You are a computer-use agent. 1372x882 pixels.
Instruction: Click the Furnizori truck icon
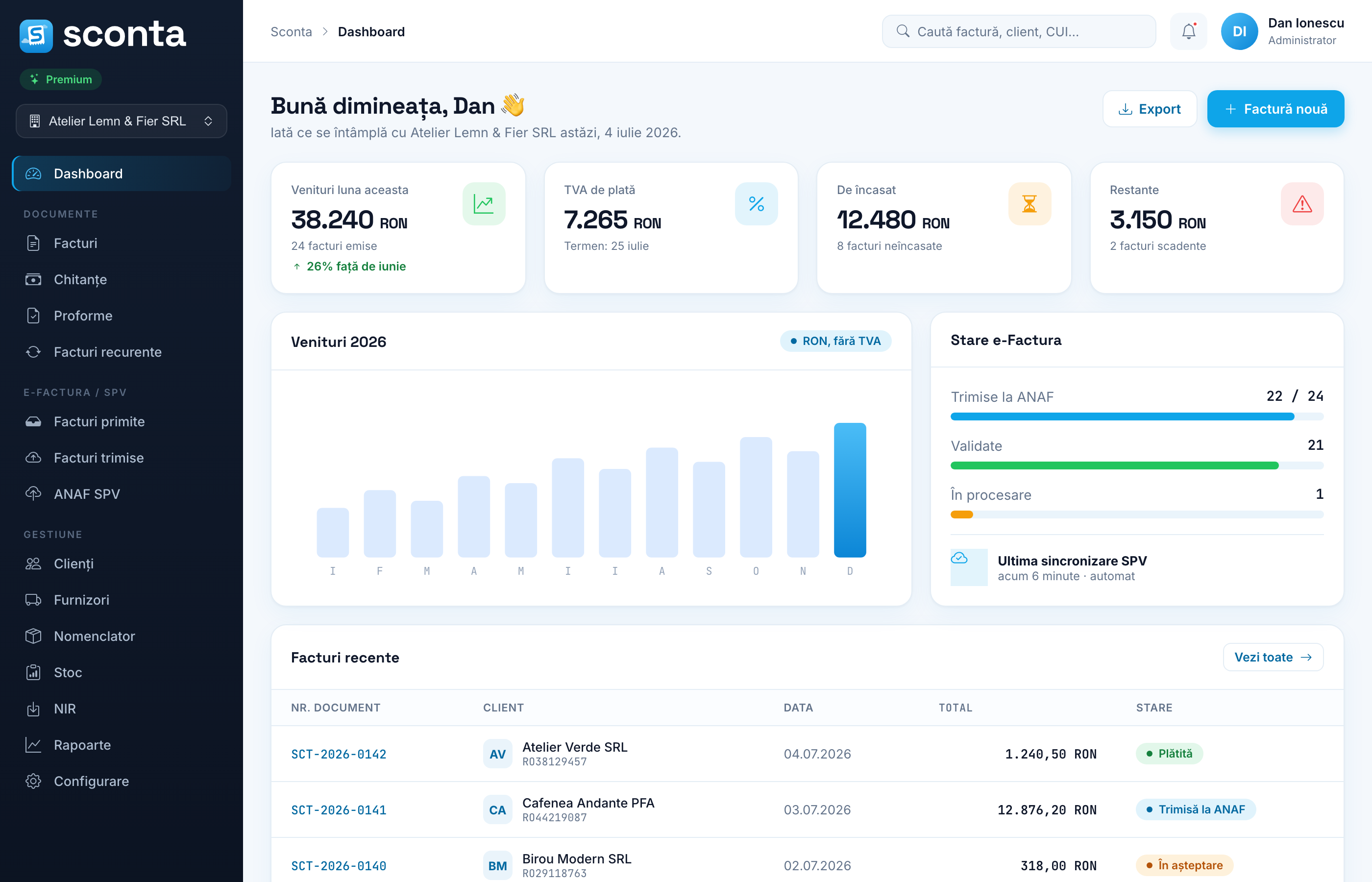33,600
